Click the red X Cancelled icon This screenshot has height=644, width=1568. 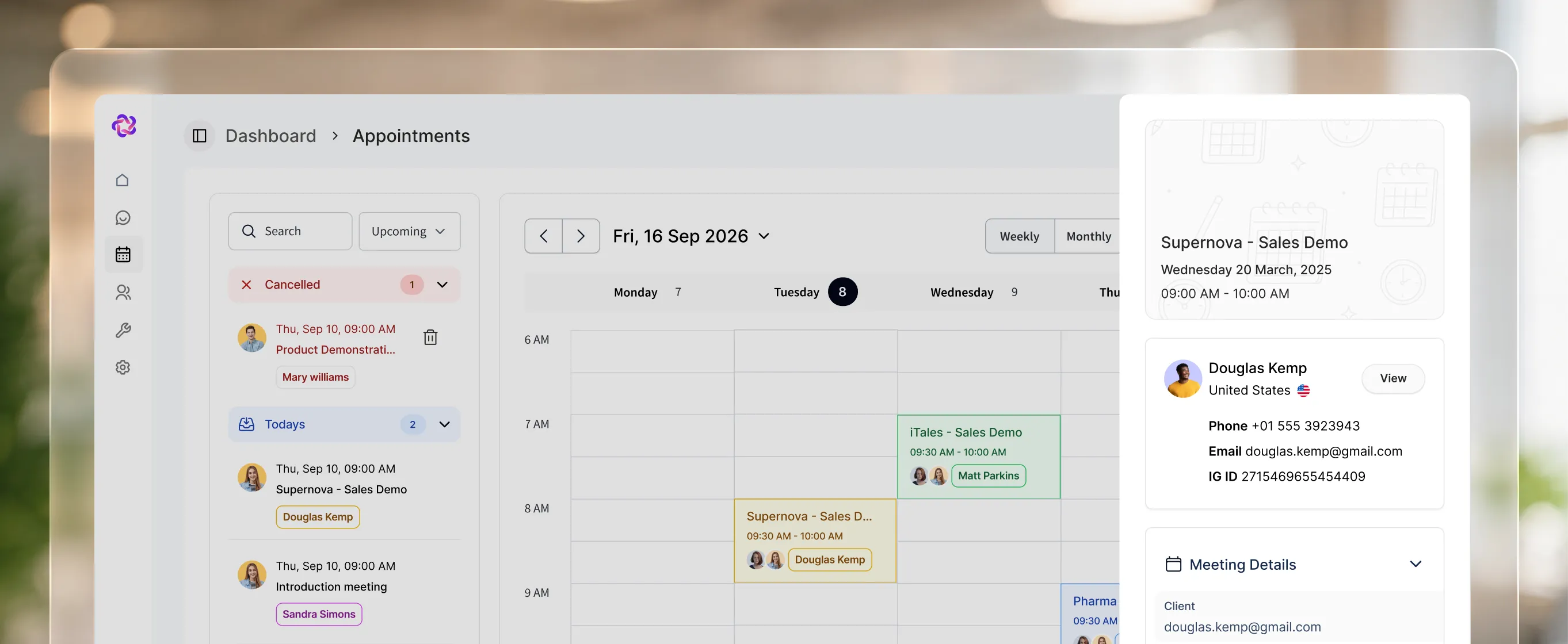tap(246, 285)
